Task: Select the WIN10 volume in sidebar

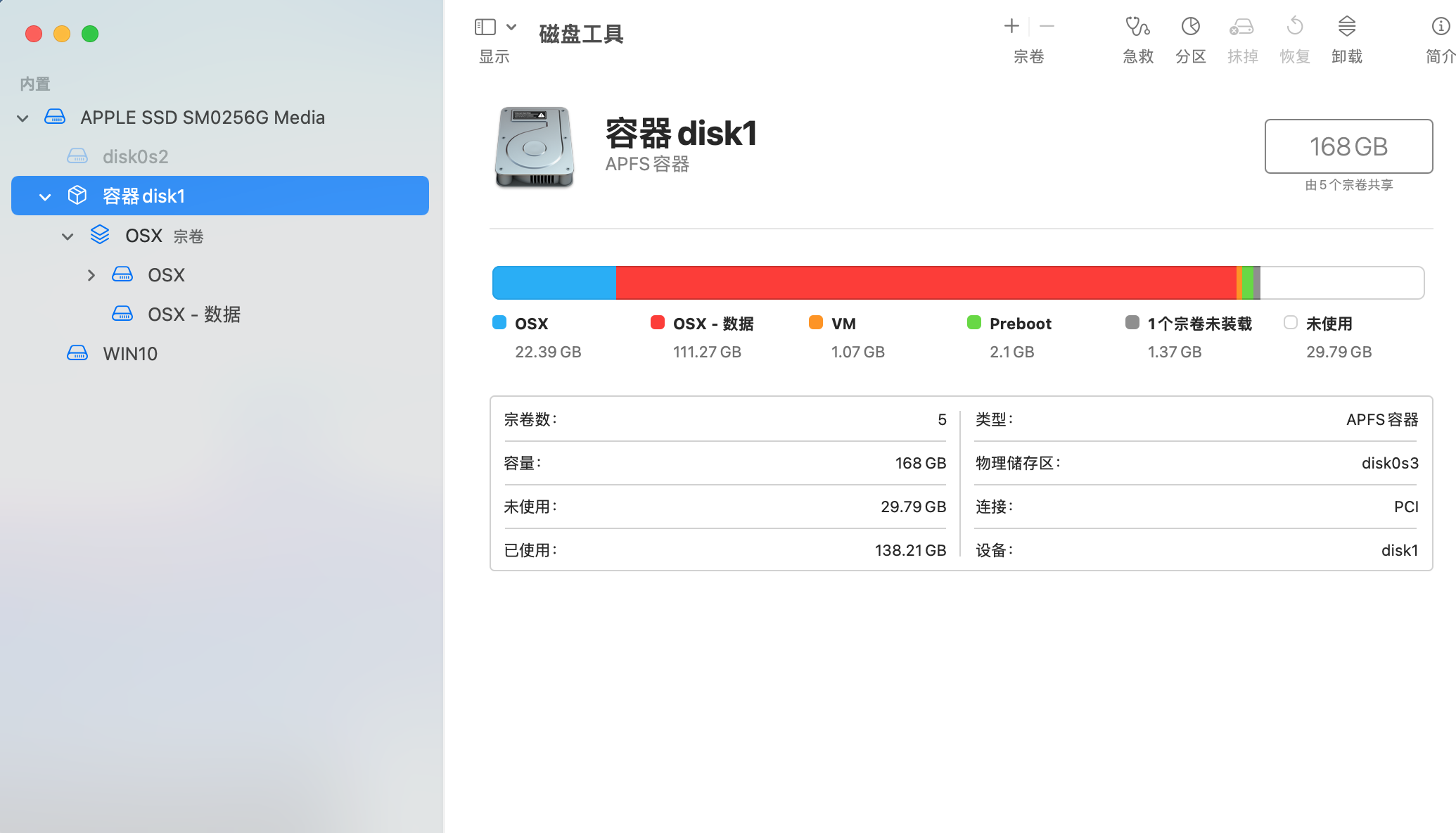Action: (130, 354)
